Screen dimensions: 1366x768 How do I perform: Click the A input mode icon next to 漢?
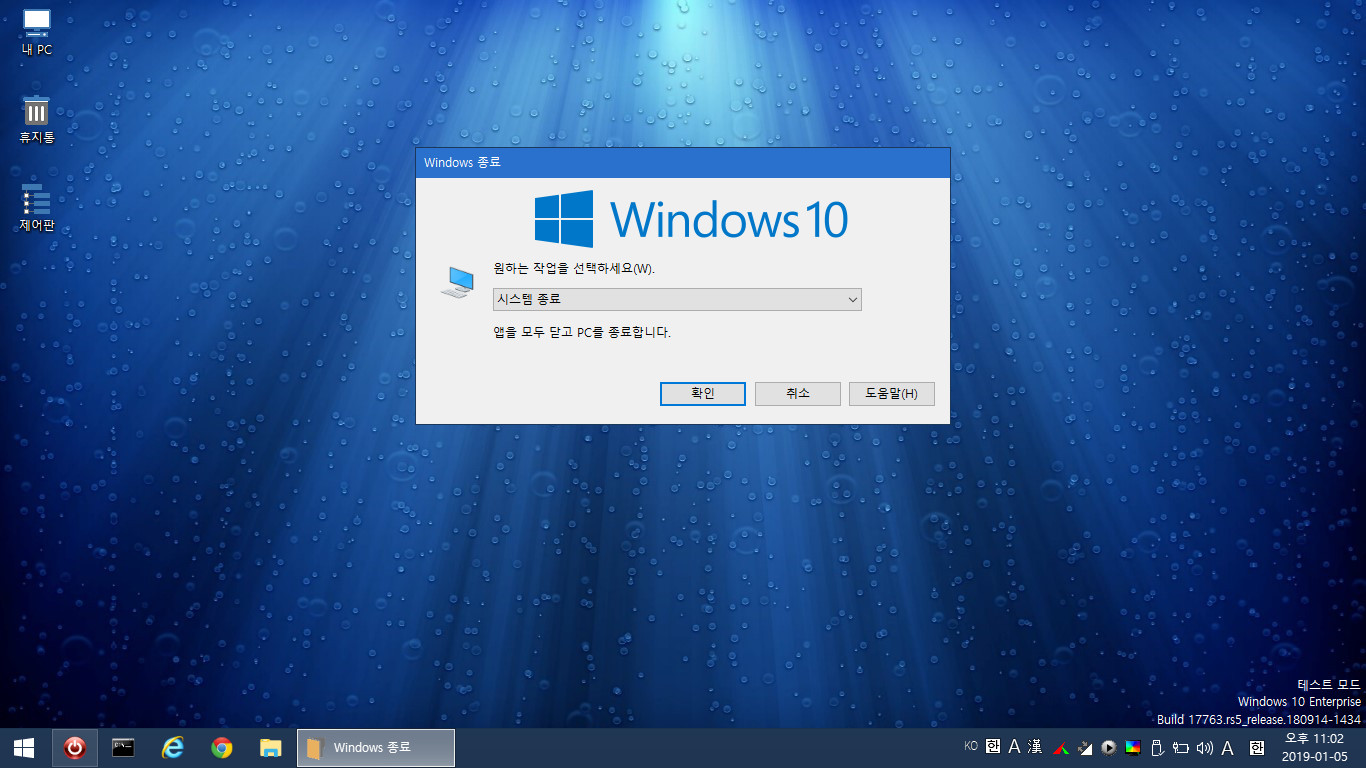[1014, 746]
